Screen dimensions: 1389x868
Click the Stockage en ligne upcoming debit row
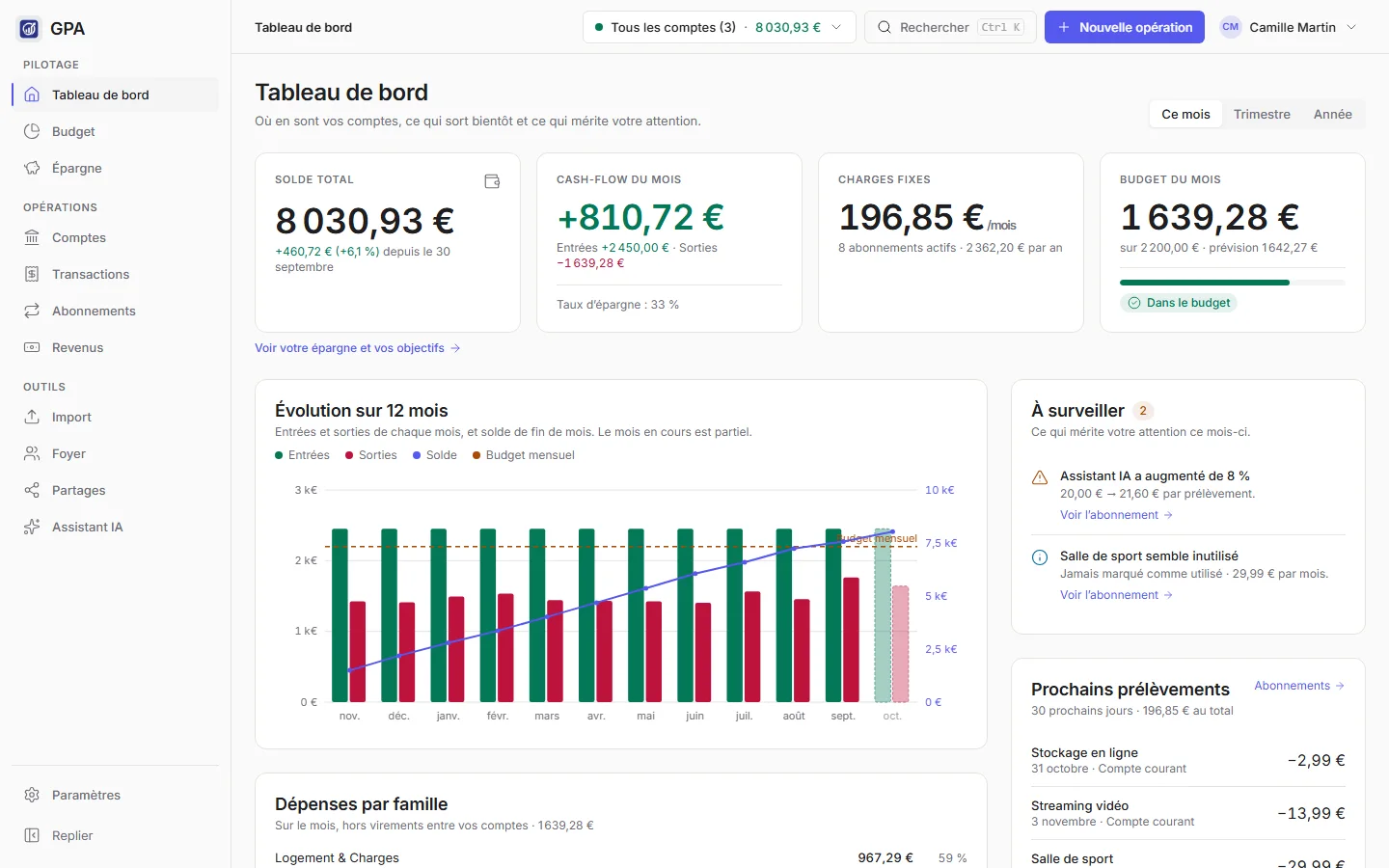click(x=1188, y=760)
